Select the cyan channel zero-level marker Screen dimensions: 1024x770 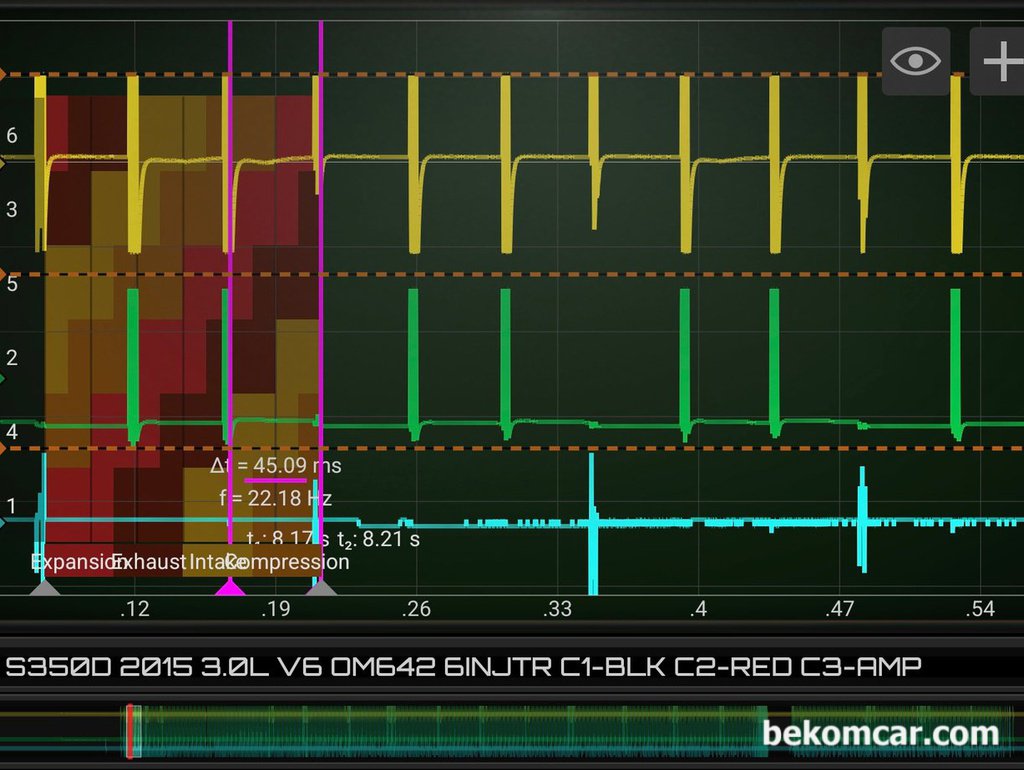click(3, 522)
